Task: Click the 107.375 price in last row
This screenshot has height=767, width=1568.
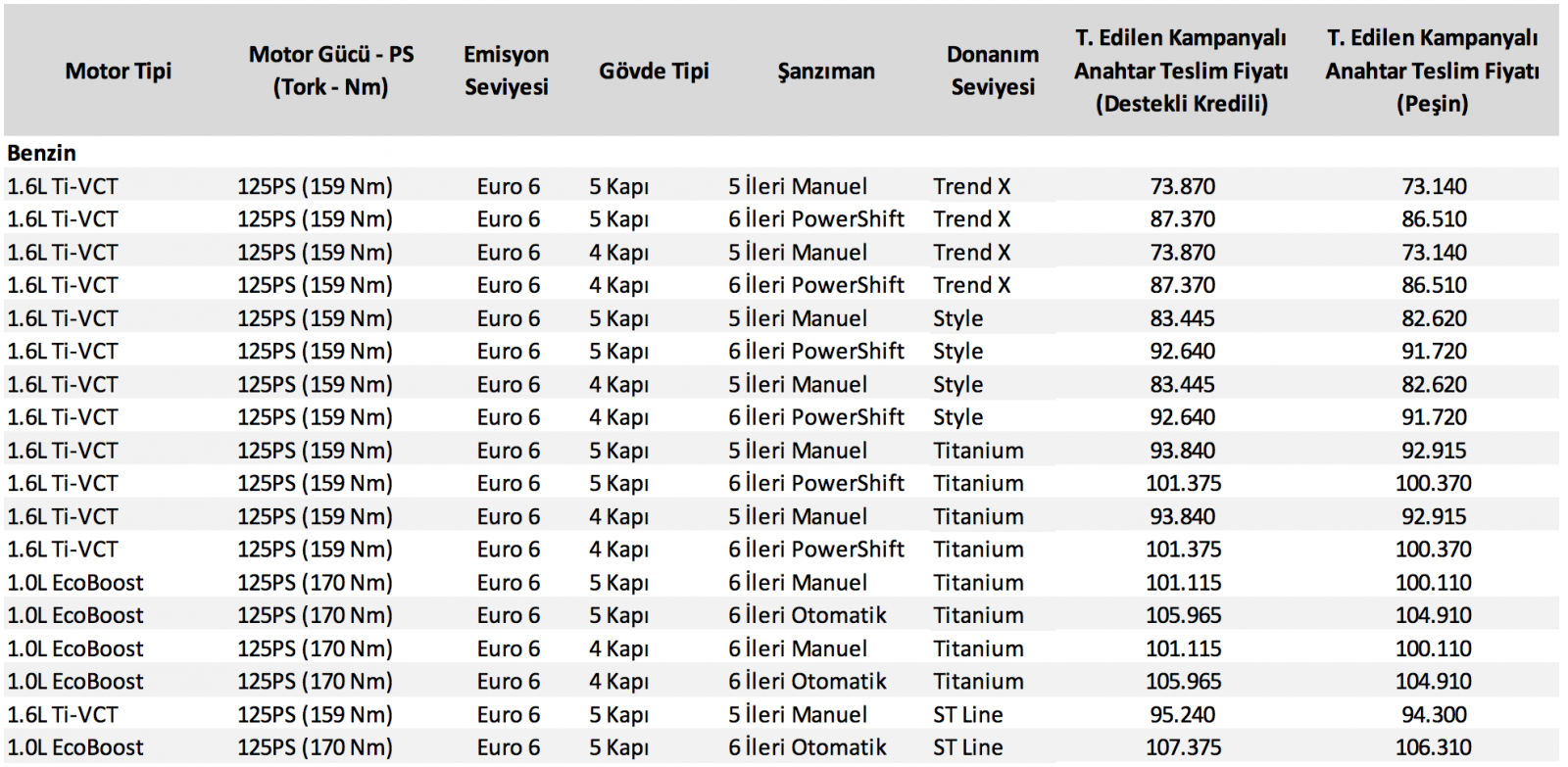Action: click(1184, 747)
